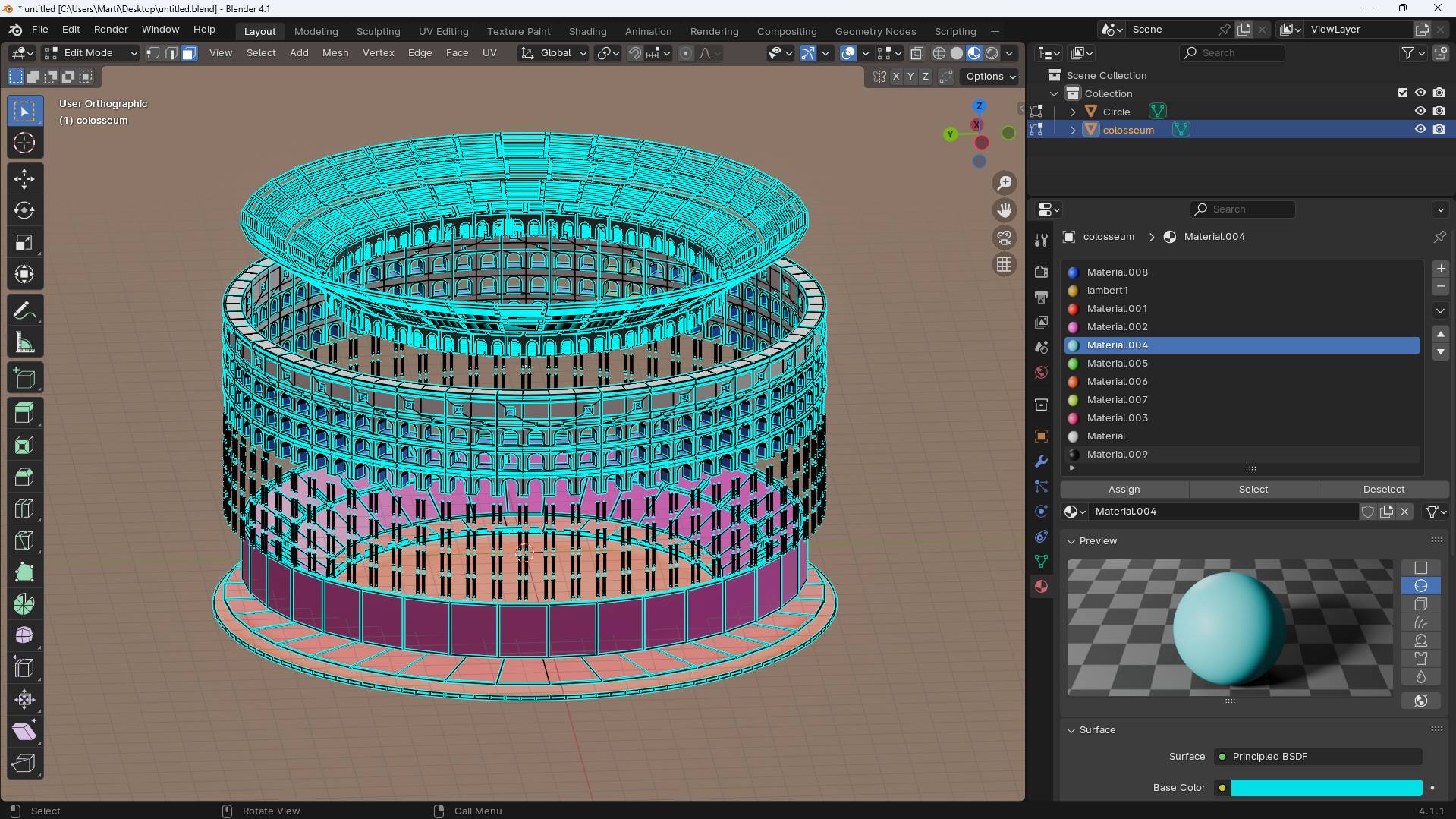The height and width of the screenshot is (819, 1456).
Task: Select the Rotate tool
Action: pyautogui.click(x=24, y=211)
